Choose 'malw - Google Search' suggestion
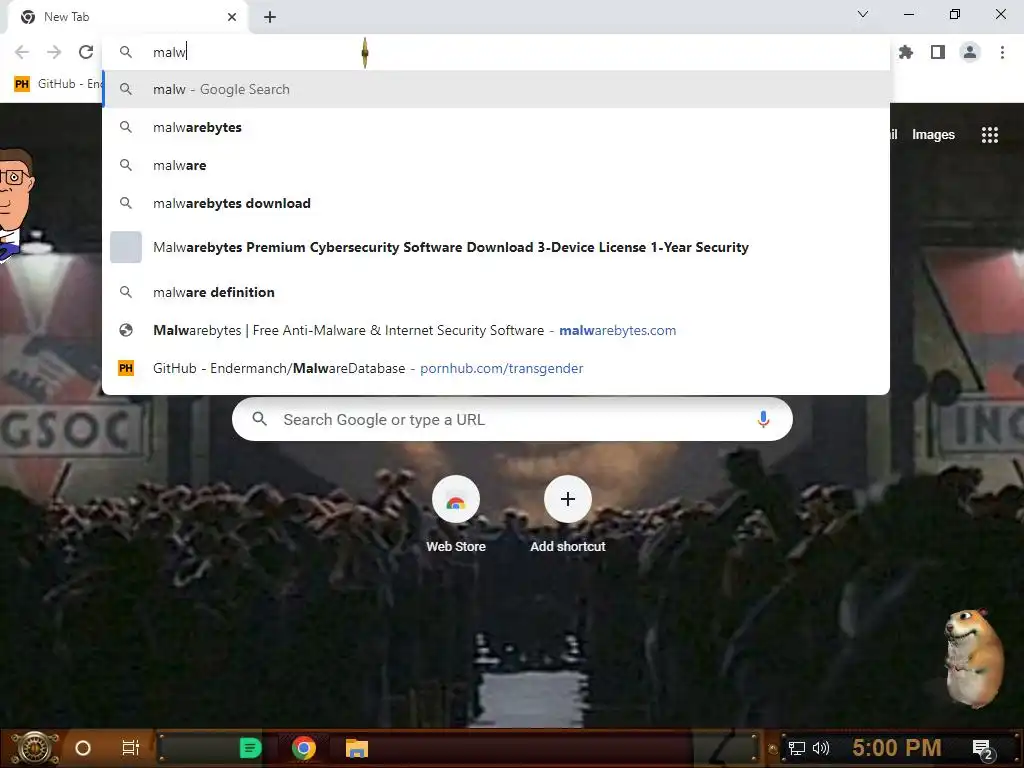This screenshot has height=768, width=1024. pos(496,89)
